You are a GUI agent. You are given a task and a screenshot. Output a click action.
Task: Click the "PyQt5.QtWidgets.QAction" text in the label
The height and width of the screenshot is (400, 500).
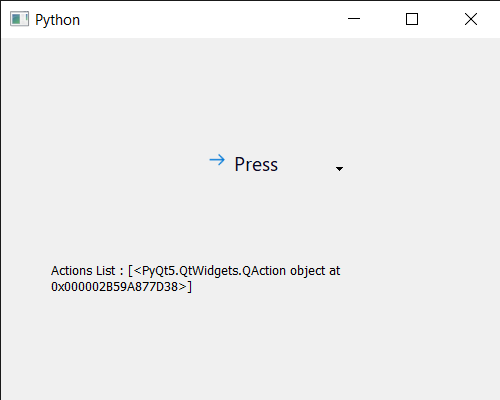(214, 271)
